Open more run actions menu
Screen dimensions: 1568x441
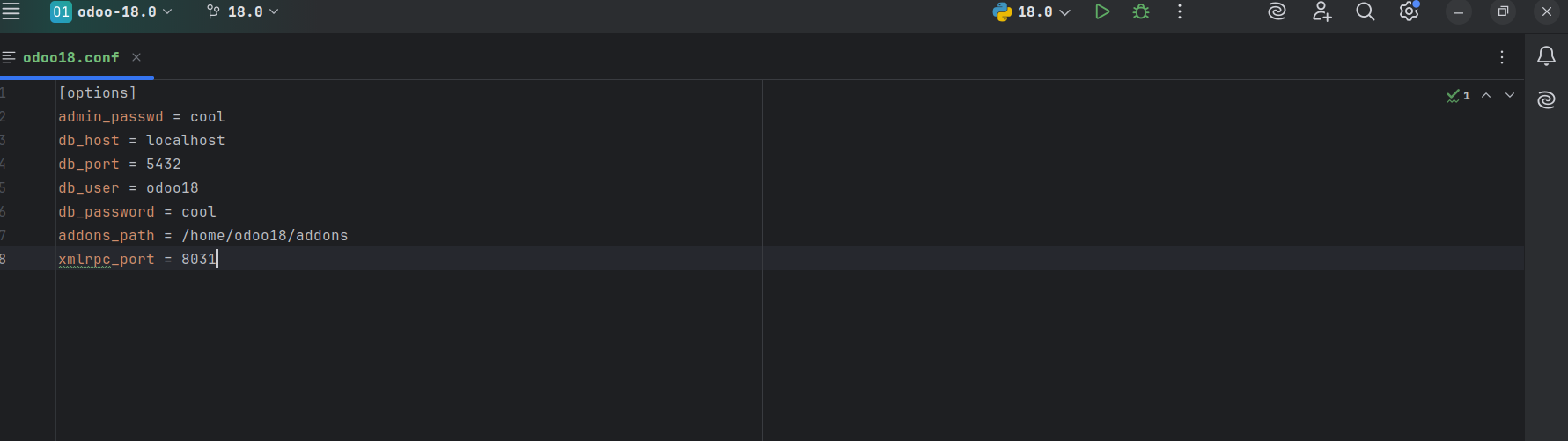point(1180,11)
